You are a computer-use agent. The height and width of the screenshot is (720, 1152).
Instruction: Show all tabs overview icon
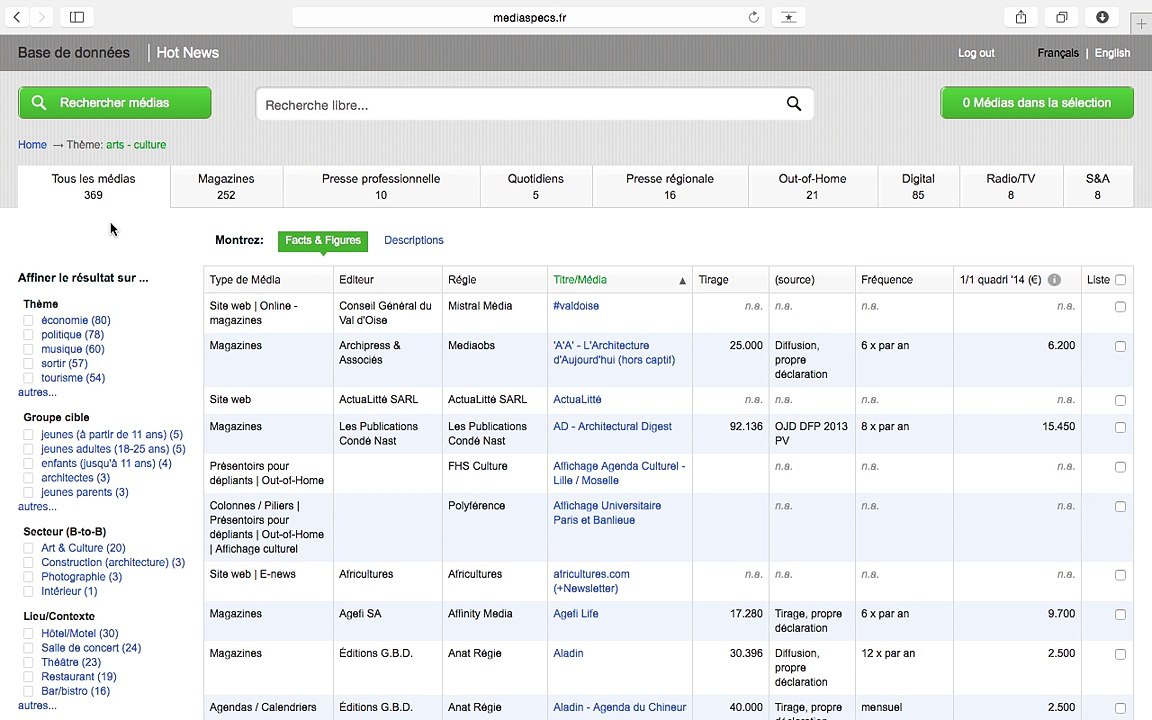[x=1062, y=17]
